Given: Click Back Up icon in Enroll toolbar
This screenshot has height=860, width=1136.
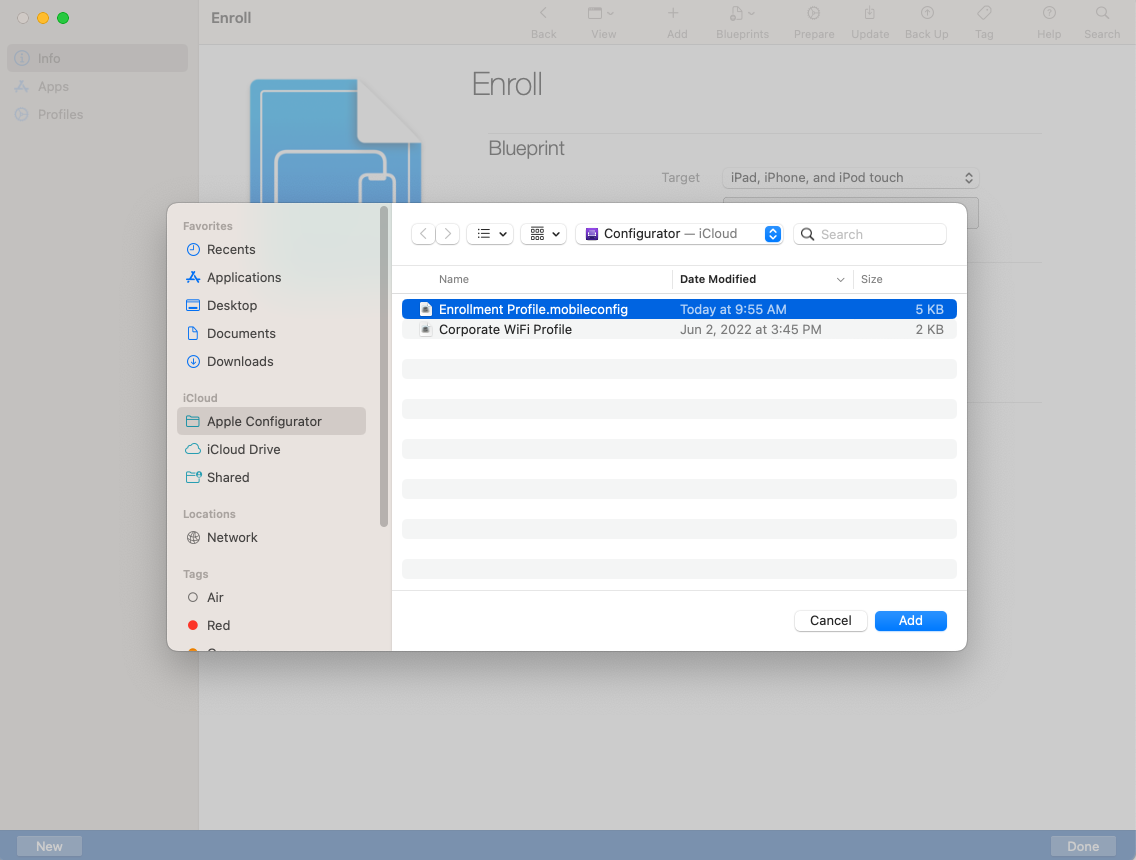Looking at the screenshot, I should pyautogui.click(x=927, y=13).
